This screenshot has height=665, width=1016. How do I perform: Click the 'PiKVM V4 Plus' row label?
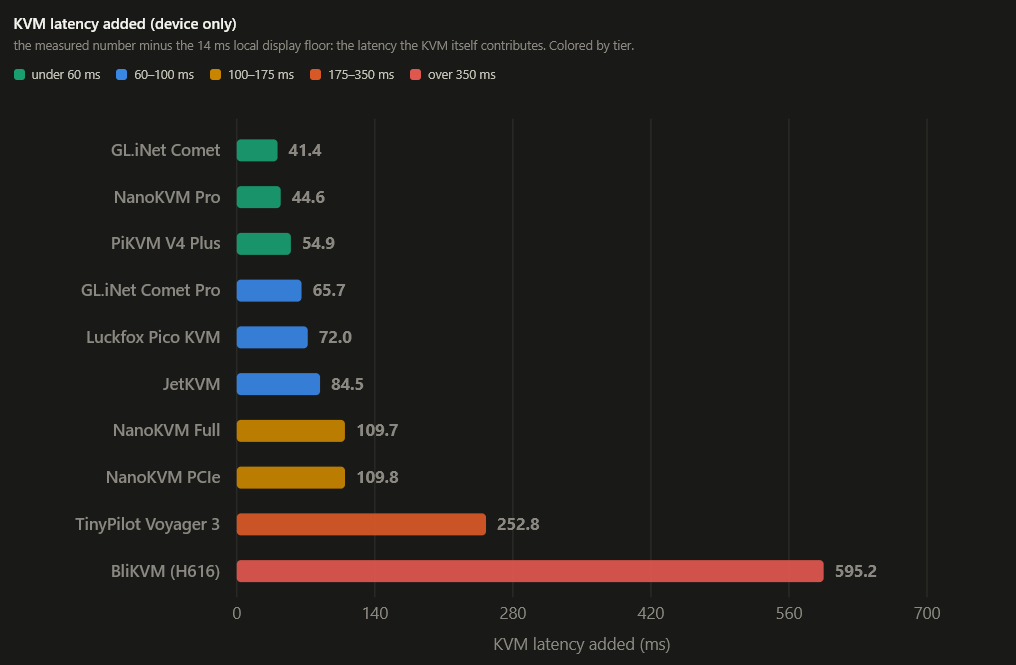coord(165,244)
